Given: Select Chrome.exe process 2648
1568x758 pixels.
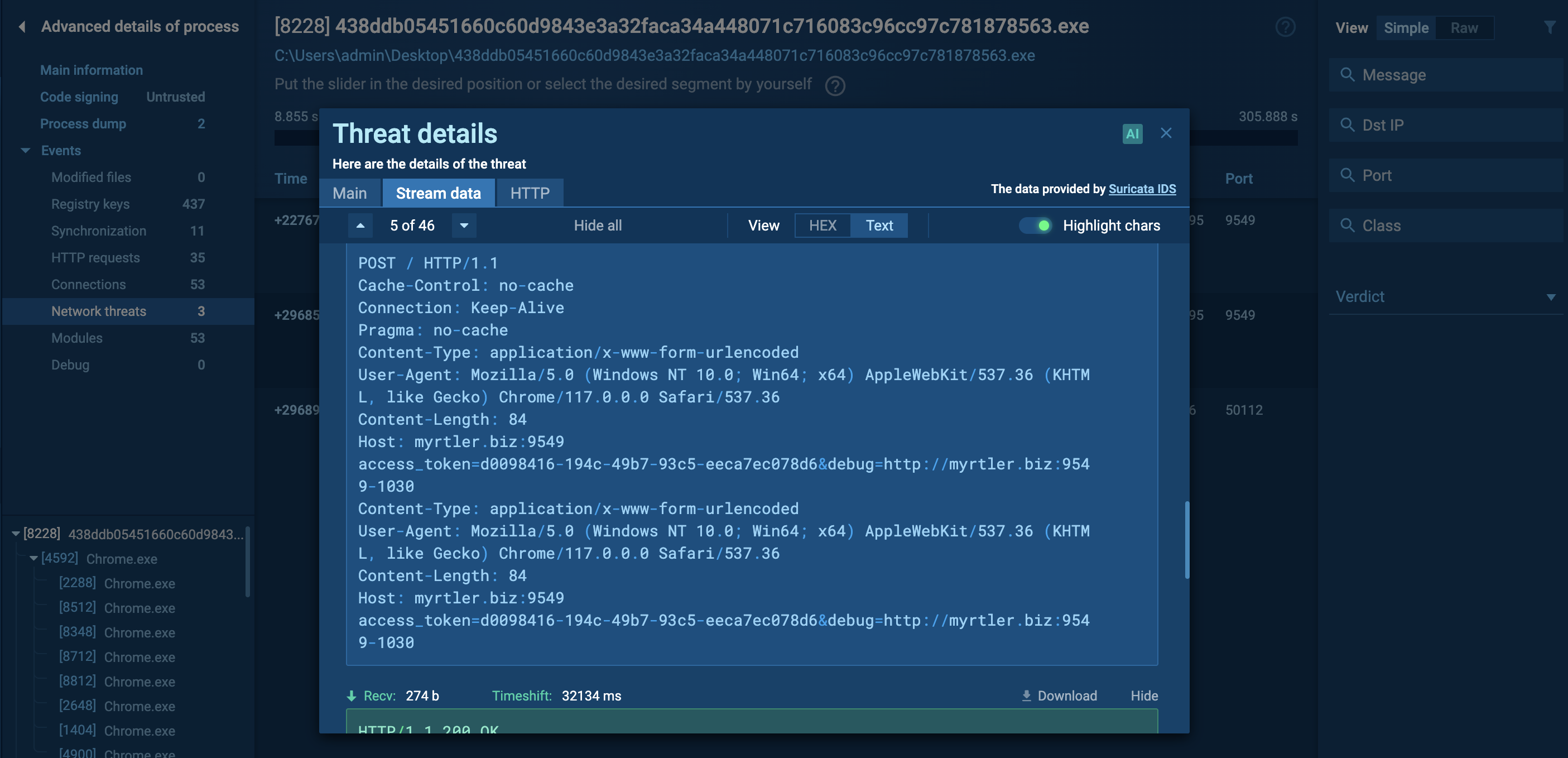Looking at the screenshot, I should pos(117,706).
